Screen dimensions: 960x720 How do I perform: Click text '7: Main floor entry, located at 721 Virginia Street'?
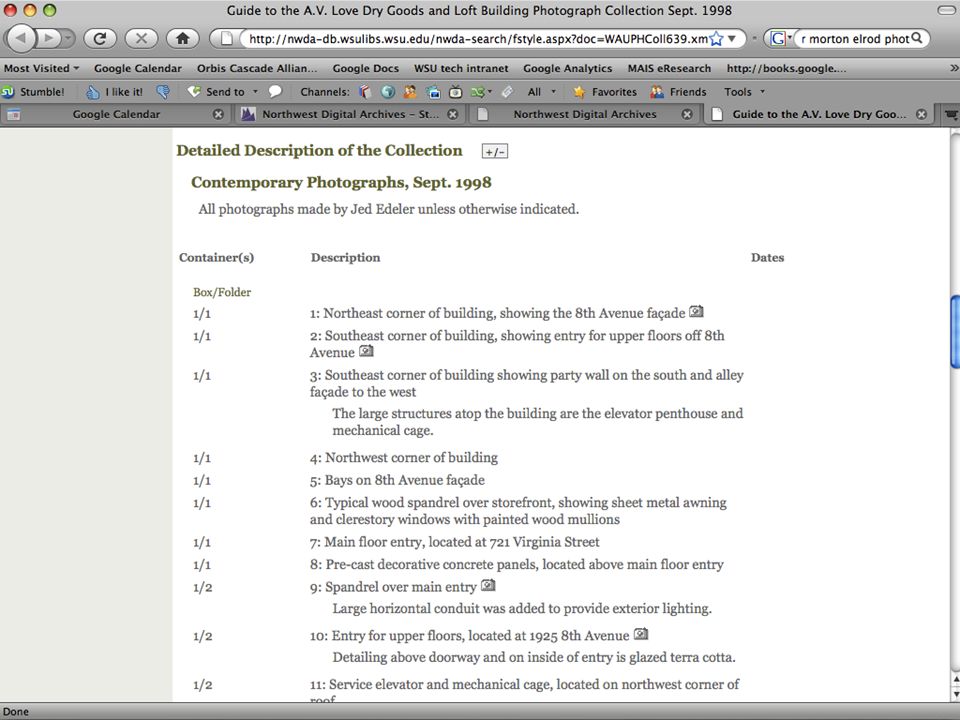tap(454, 542)
